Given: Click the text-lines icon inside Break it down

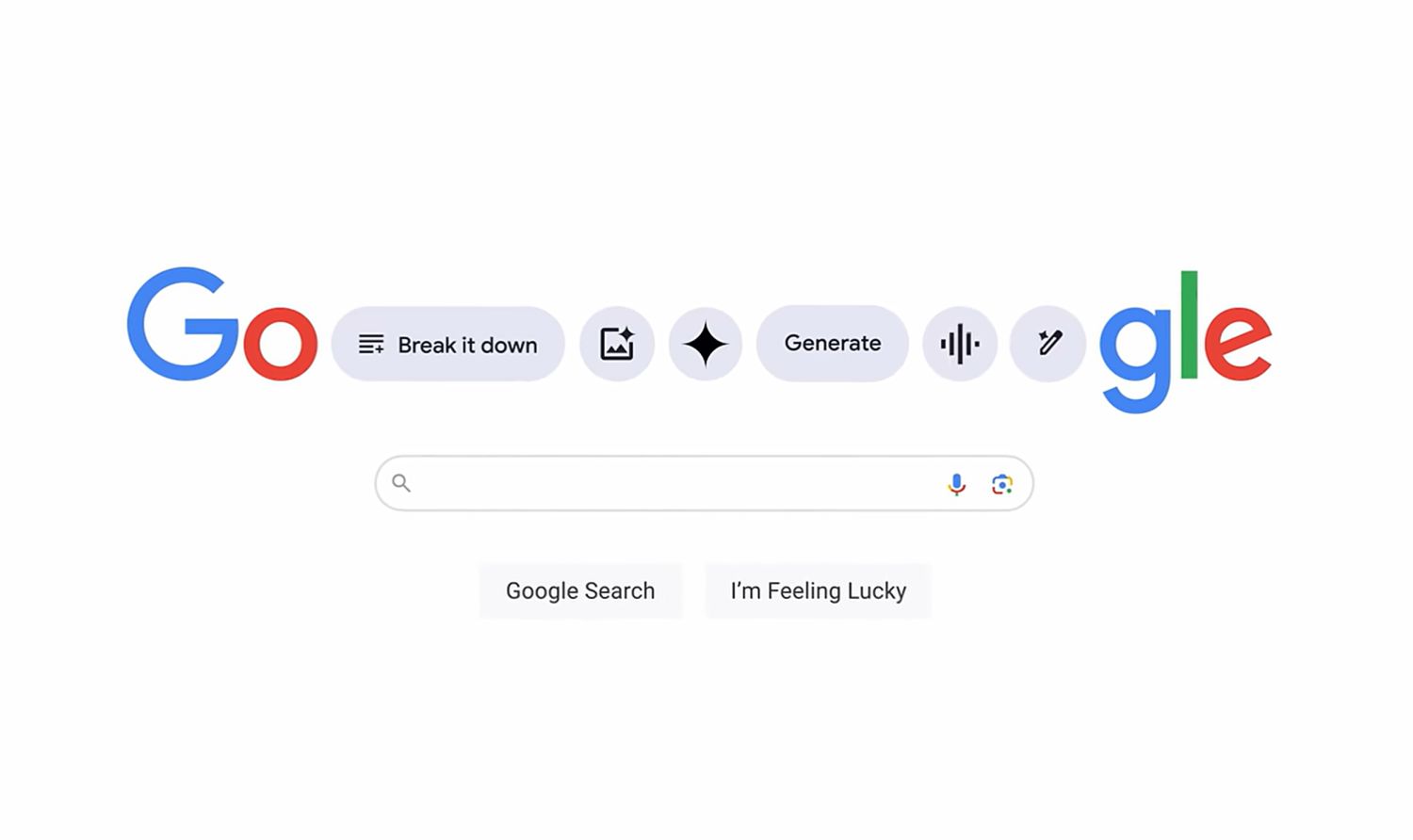Looking at the screenshot, I should [371, 345].
